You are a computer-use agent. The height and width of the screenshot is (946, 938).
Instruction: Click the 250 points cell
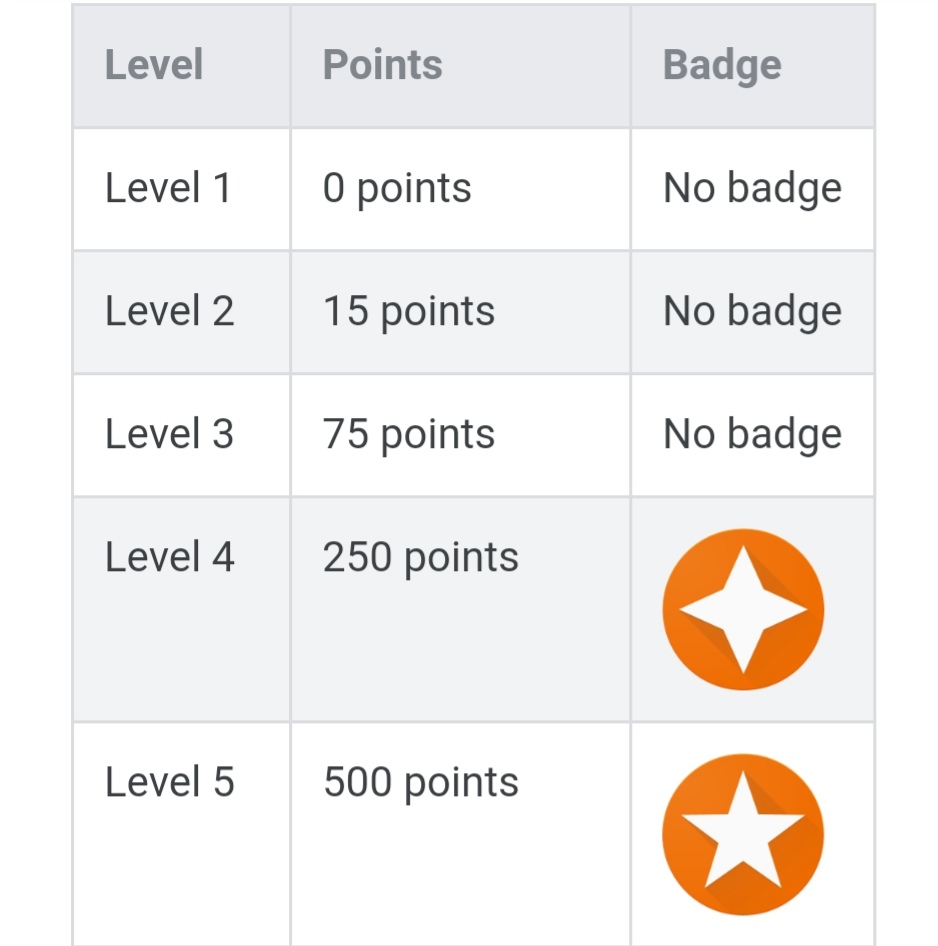click(x=460, y=609)
